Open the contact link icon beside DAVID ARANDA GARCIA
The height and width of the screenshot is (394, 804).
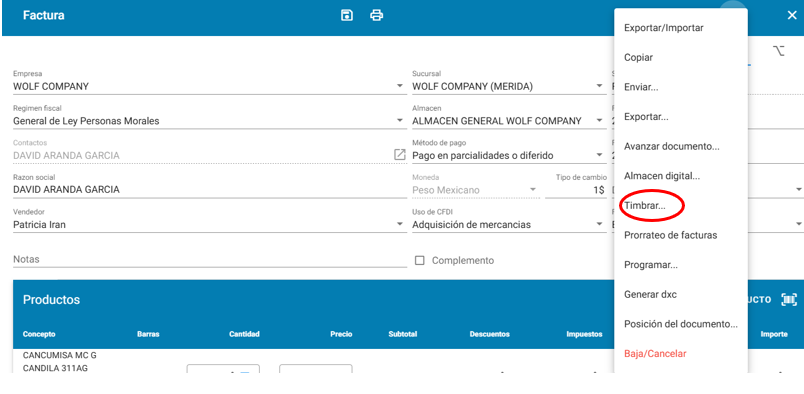(x=399, y=154)
